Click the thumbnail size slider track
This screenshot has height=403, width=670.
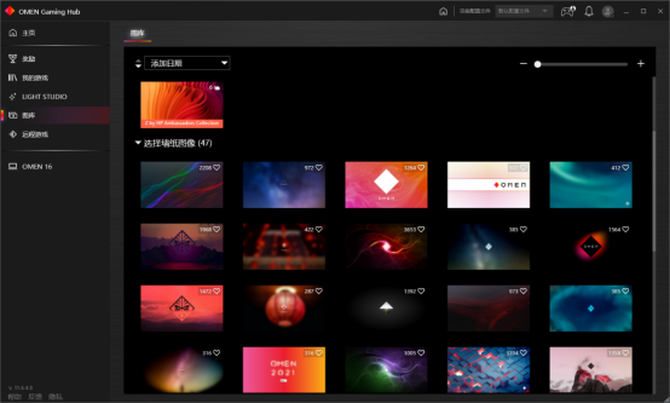point(581,64)
